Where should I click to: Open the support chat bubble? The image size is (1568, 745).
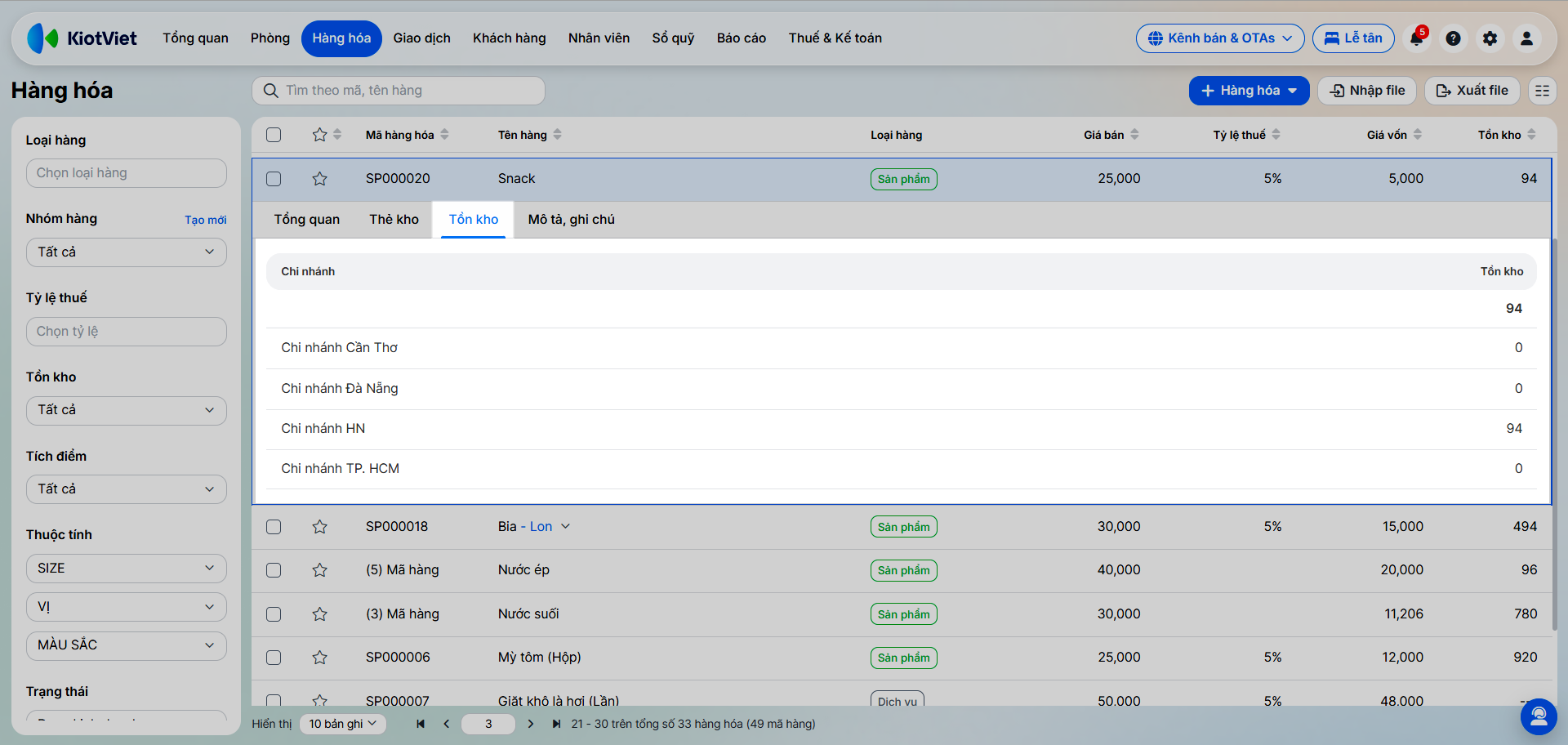click(1539, 716)
